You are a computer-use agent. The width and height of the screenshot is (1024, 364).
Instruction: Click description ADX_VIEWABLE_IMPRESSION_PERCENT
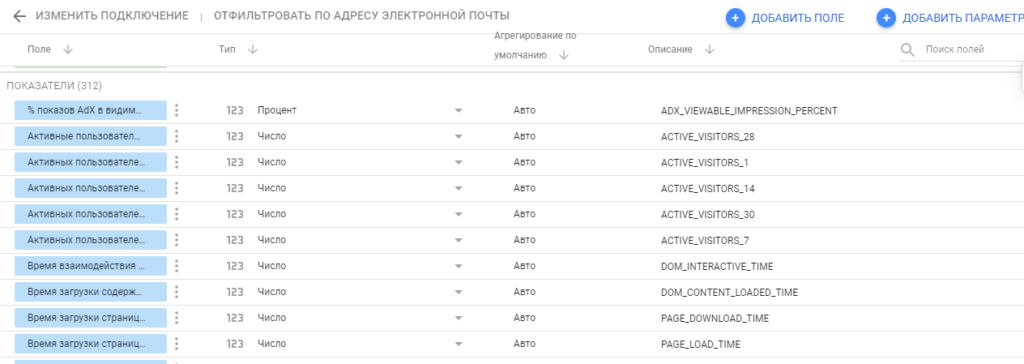(x=749, y=110)
